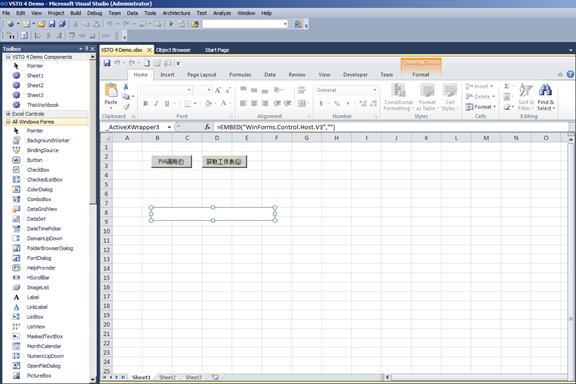This screenshot has height=384, width=576.
Task: Click the percent style icon
Action: tap(337, 104)
